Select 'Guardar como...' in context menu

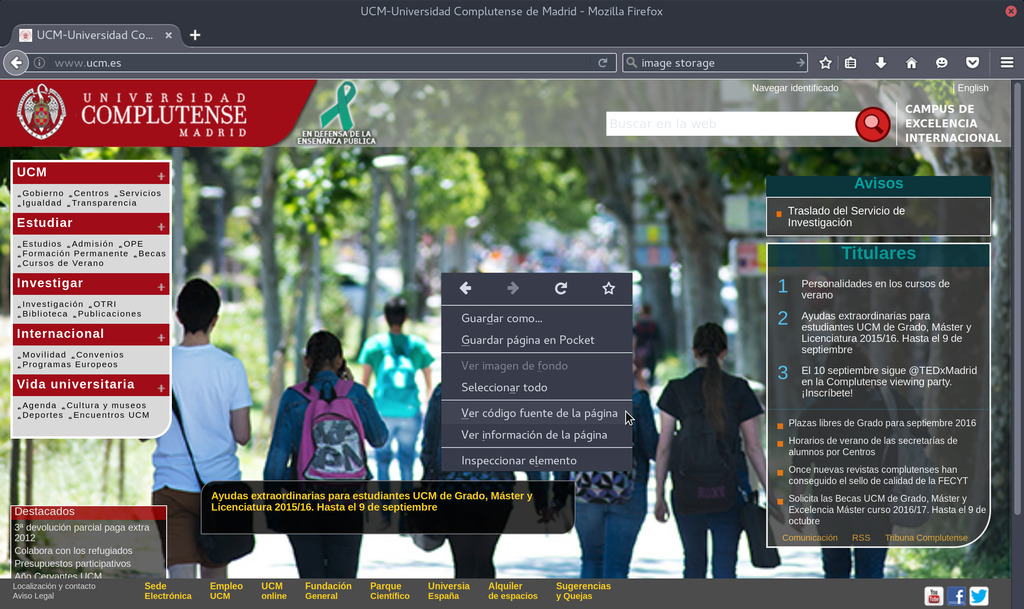537,319
